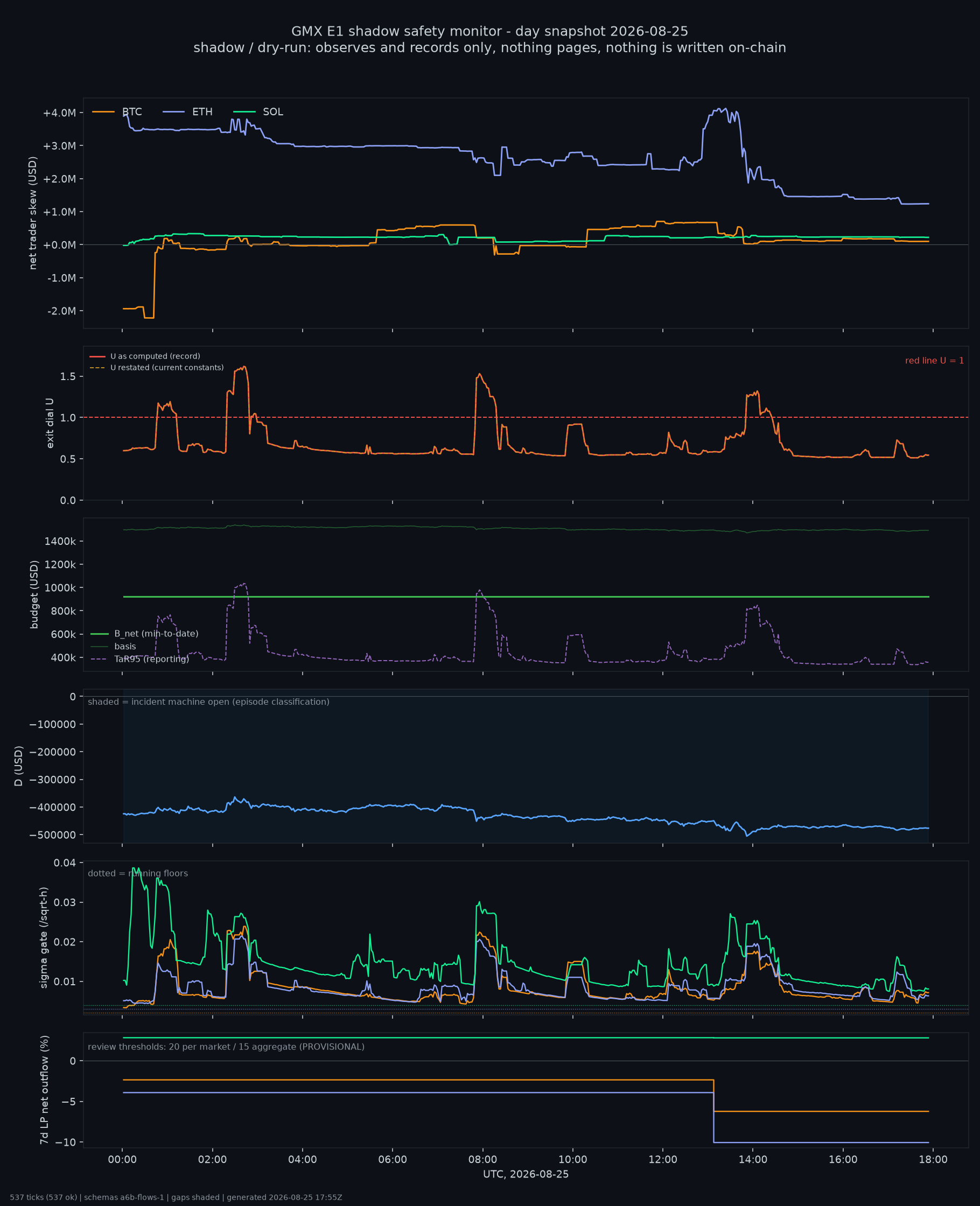
Task: Pick the red "U as computed" legend swatch
Action: tap(97, 356)
